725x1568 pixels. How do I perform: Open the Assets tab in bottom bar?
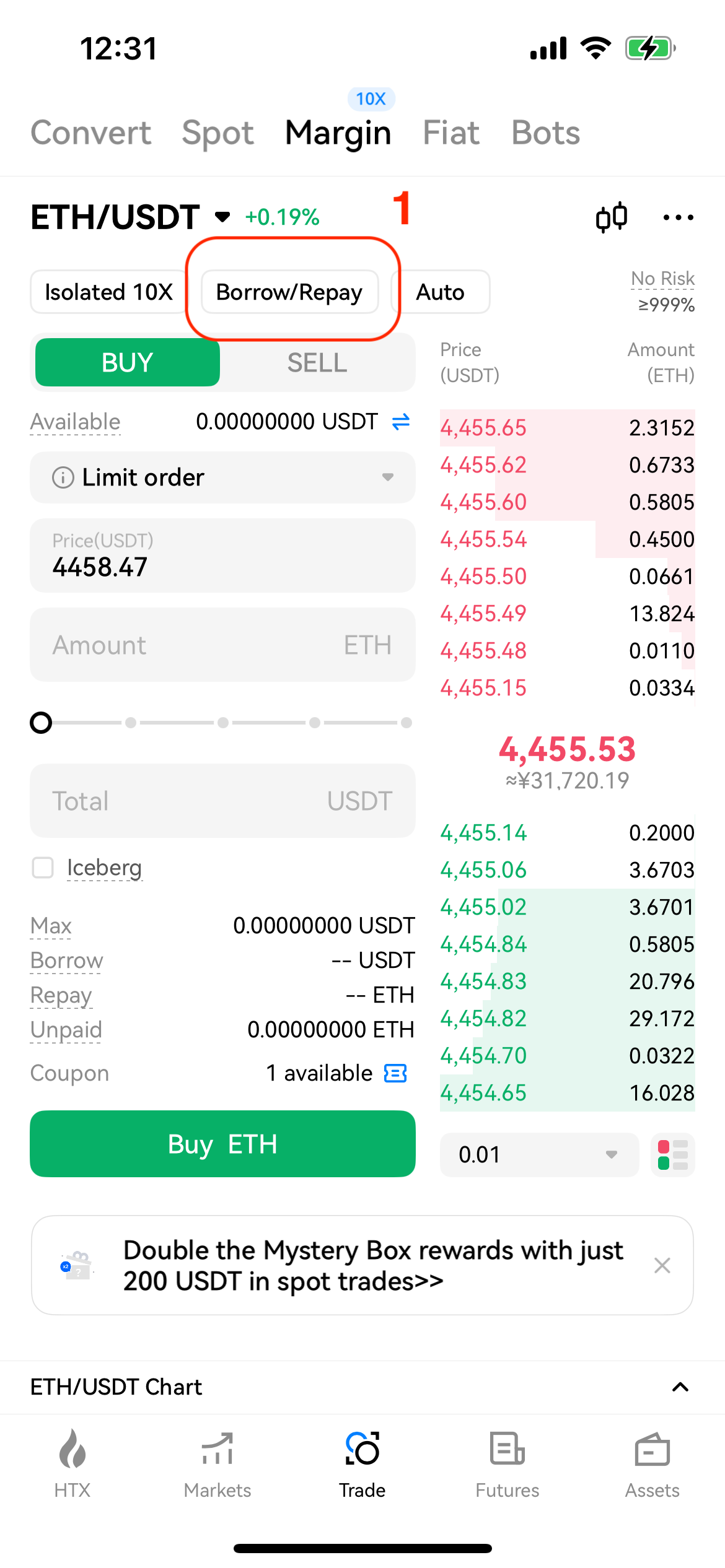click(x=652, y=1464)
